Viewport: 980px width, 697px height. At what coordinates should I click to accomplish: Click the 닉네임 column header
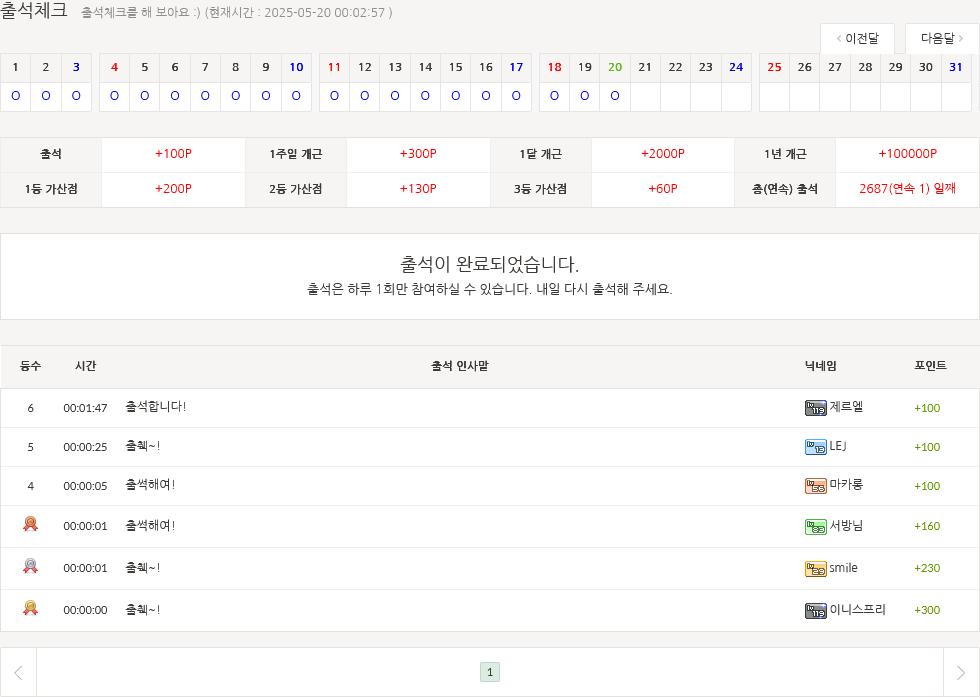click(820, 366)
